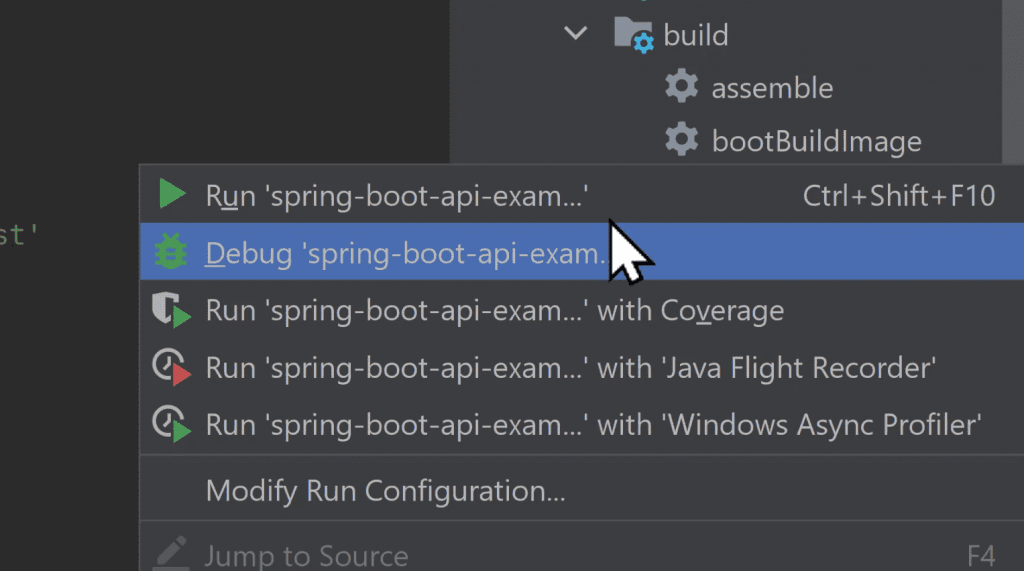The width and height of the screenshot is (1024, 571).
Task: Collapse the build task group chevron
Action: coord(575,34)
